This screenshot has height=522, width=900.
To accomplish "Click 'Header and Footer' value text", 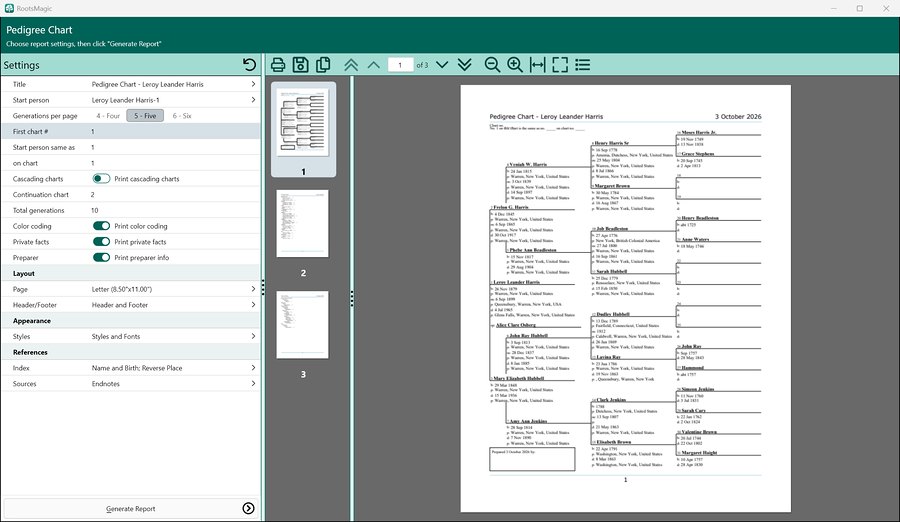I will coord(120,305).
